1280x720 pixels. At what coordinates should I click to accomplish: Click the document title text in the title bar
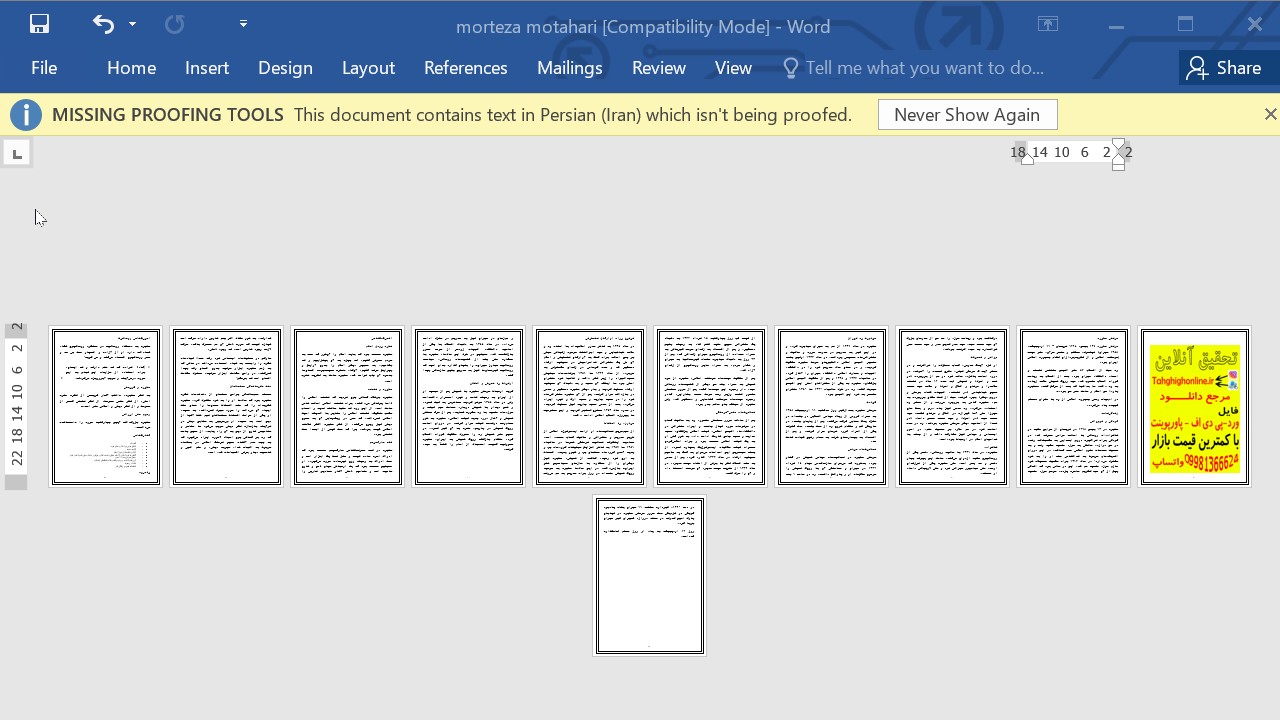pos(643,27)
